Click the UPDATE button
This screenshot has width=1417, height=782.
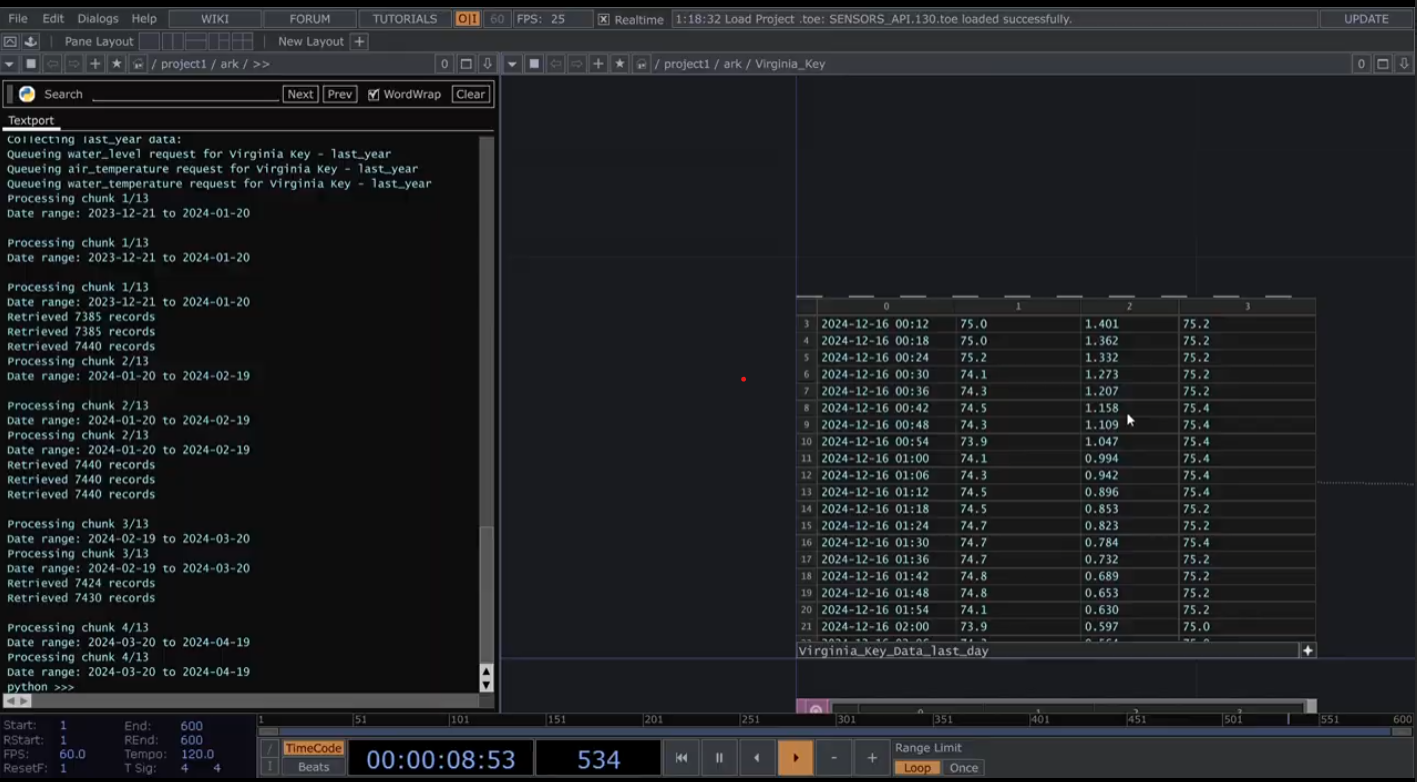1366,19
